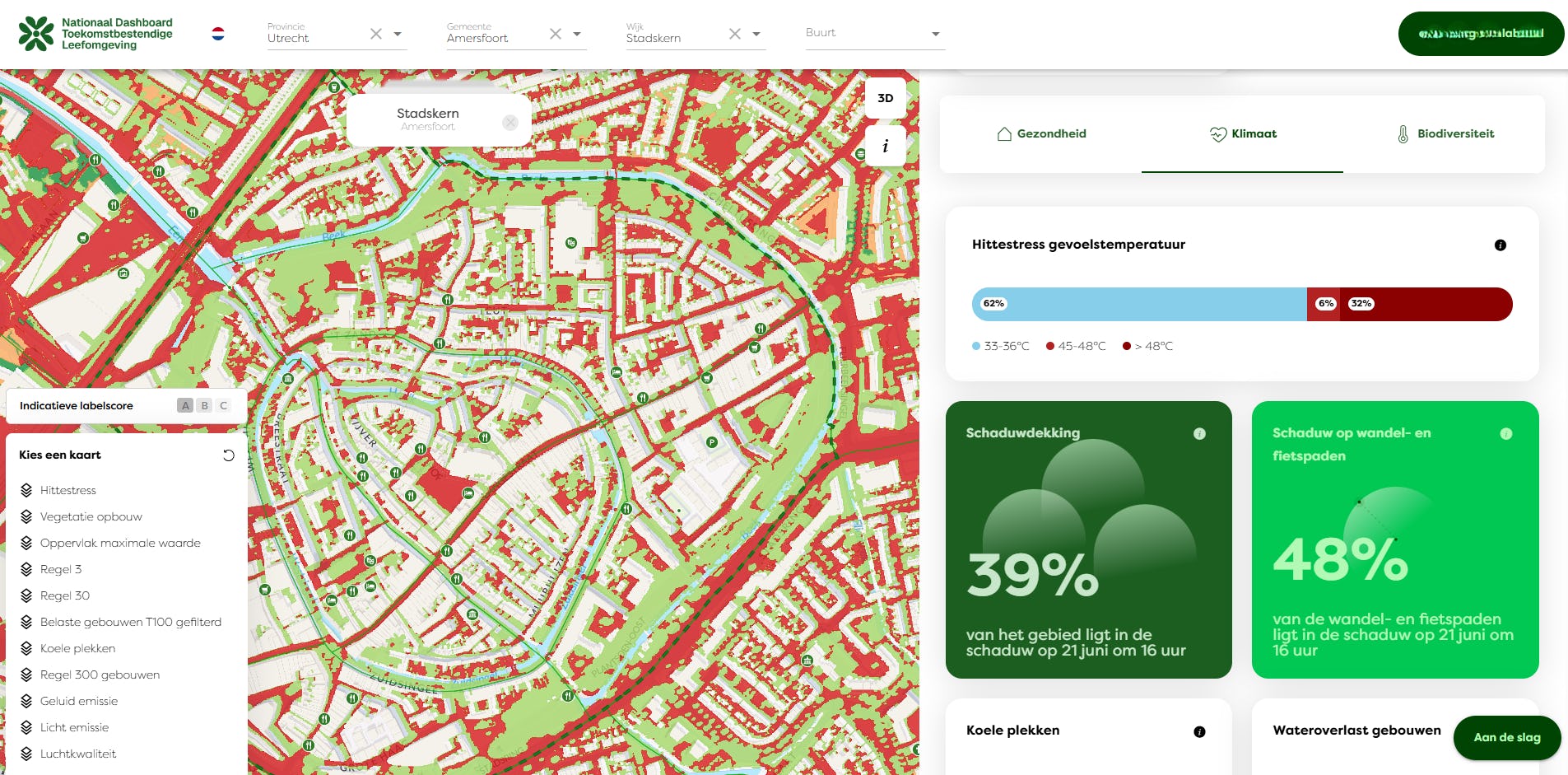Image resolution: width=1568 pixels, height=775 pixels.
Task: Click the 33-36°C legend entry
Action: [1001, 346]
